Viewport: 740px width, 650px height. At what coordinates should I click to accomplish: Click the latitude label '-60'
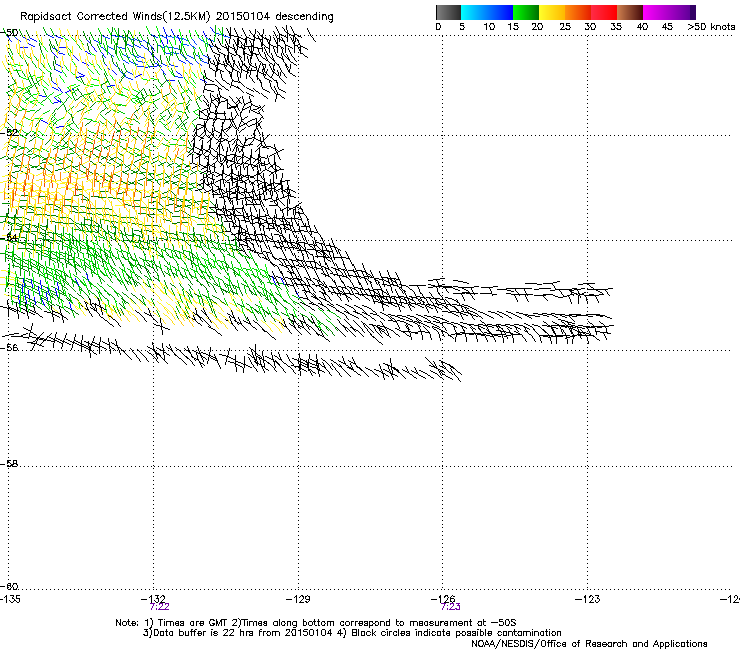point(9,587)
